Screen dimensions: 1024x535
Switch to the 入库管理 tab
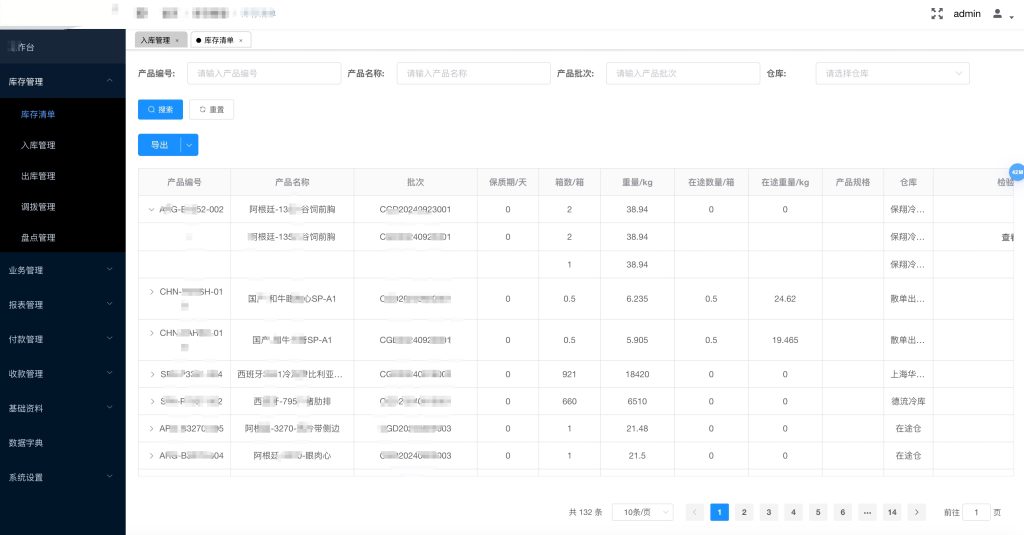pos(155,40)
